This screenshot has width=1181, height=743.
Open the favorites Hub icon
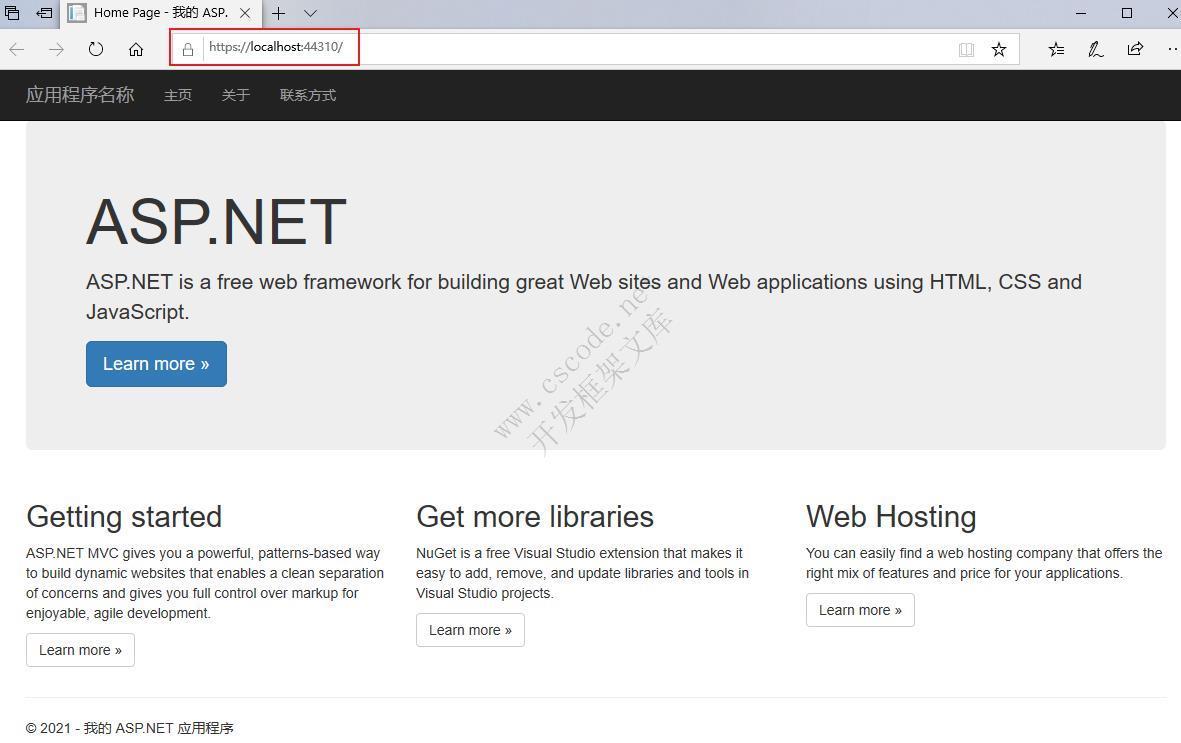1056,48
